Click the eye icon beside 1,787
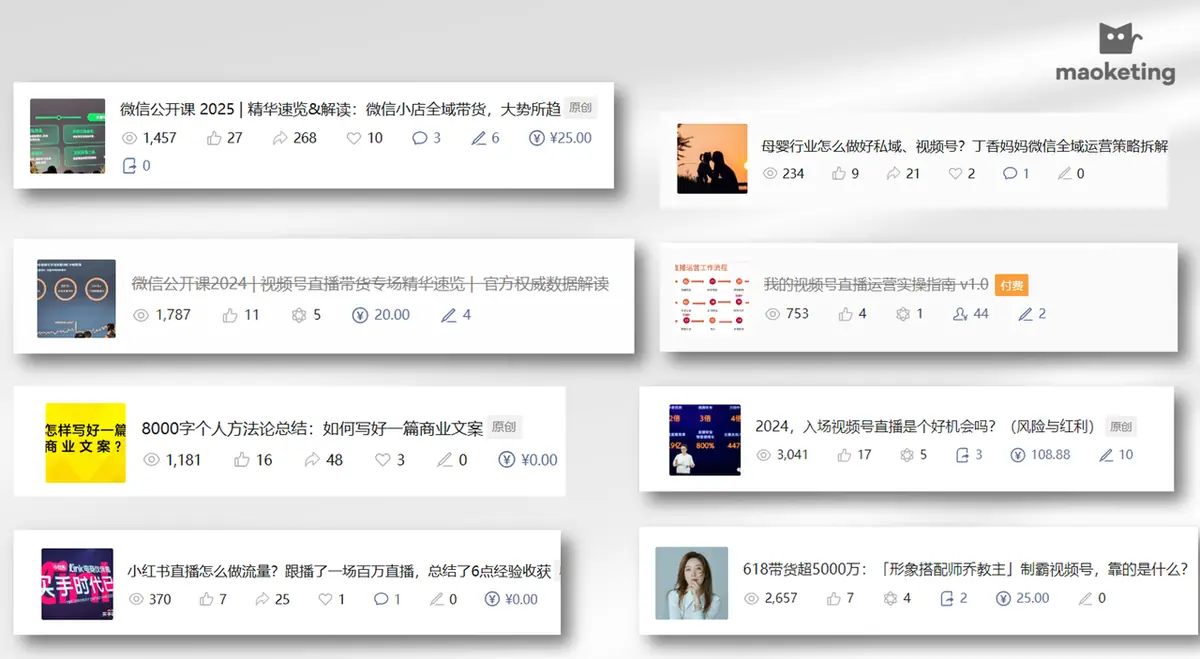Screen dimensions: 1200x659 (141, 315)
